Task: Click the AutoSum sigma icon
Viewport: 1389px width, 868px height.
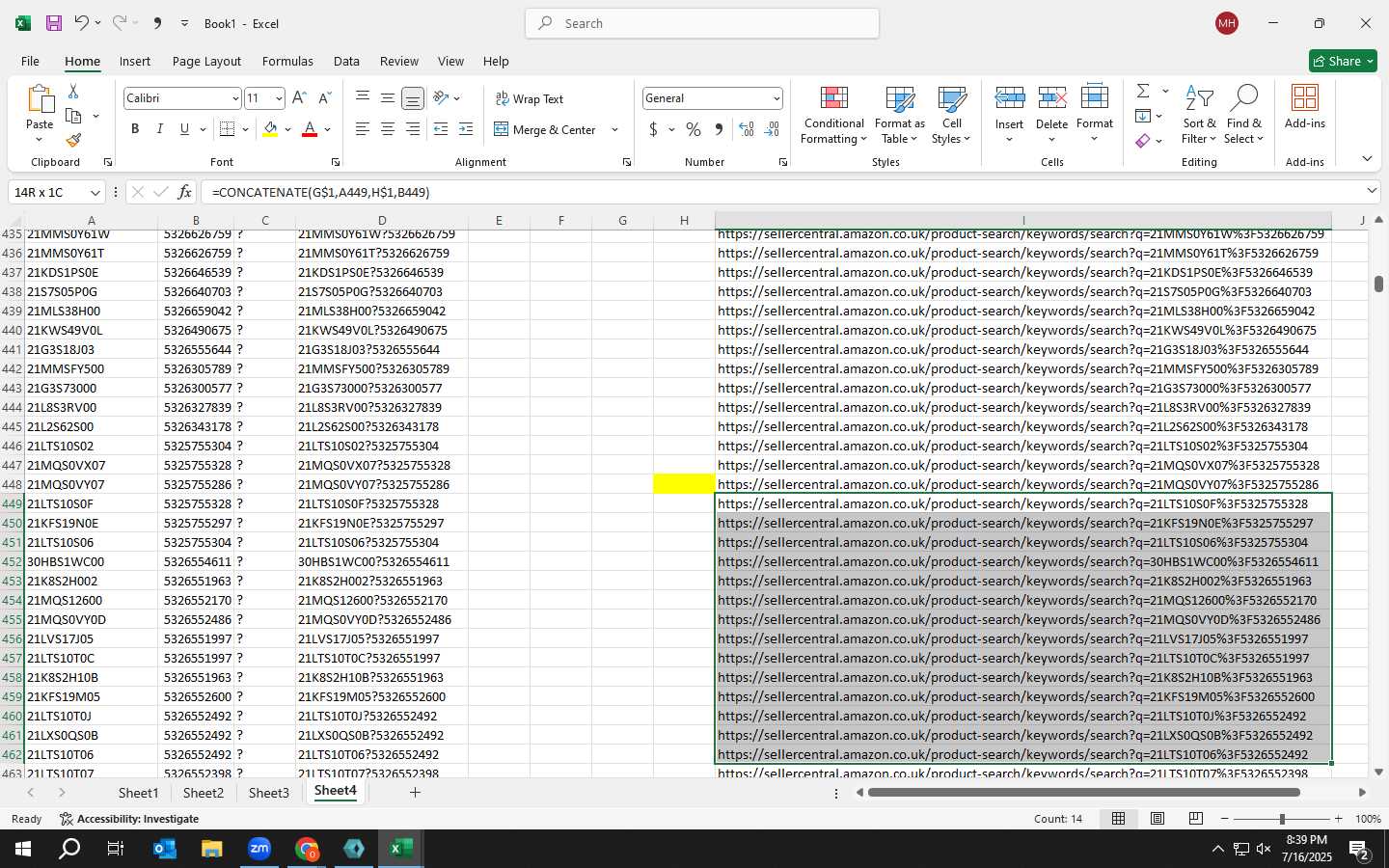Action: coord(1143,91)
